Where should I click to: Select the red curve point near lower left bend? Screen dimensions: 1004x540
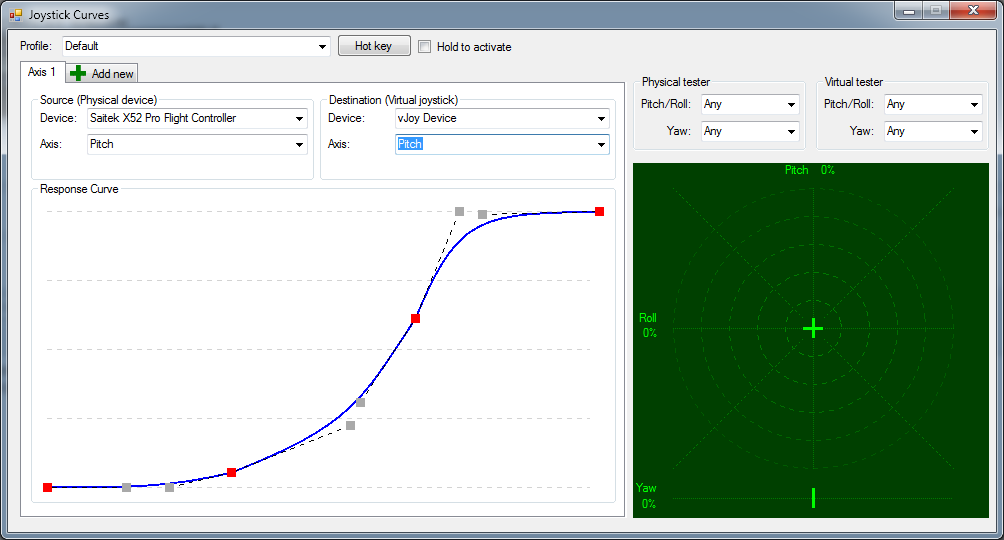232,473
